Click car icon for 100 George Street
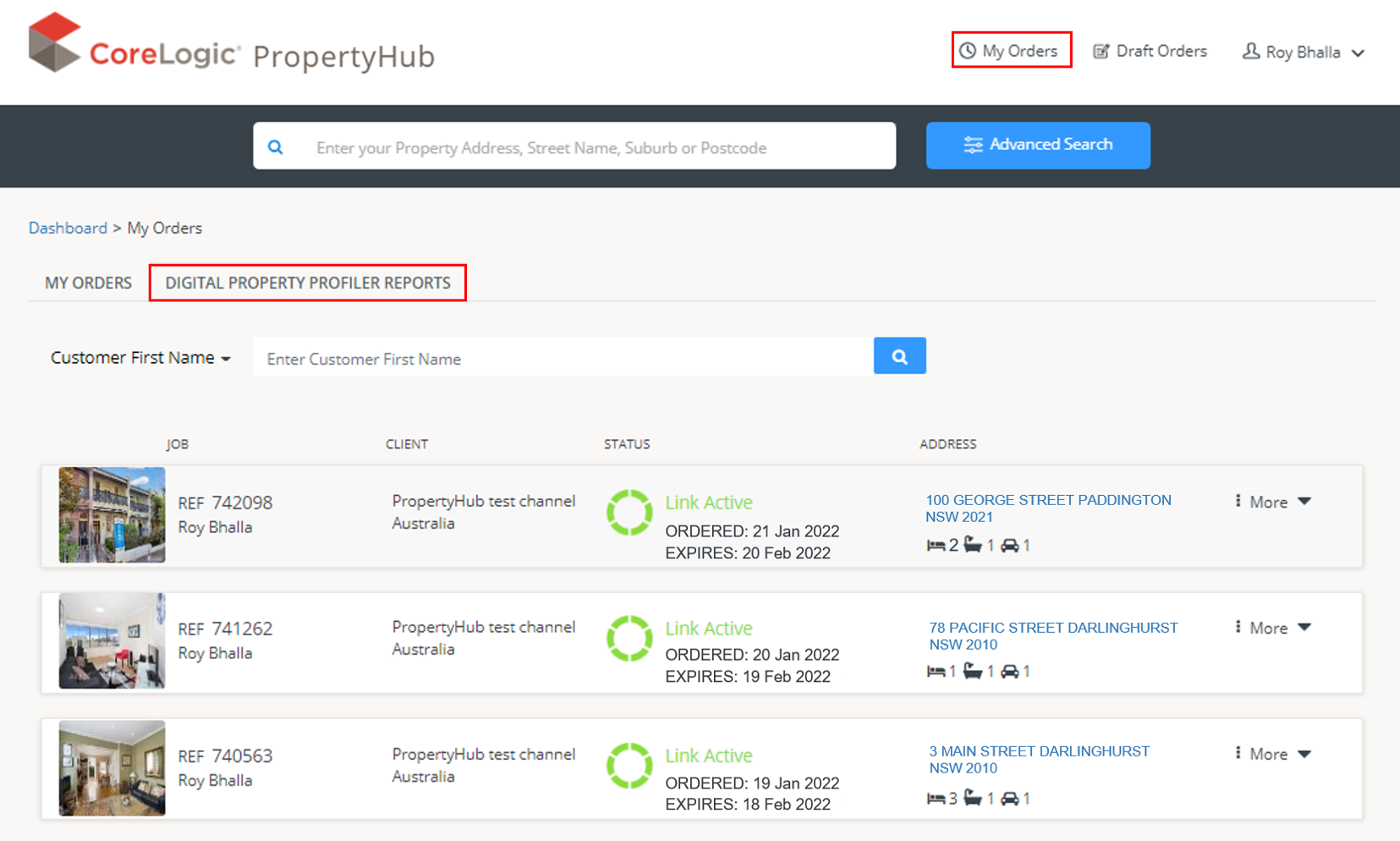 [x=1010, y=546]
